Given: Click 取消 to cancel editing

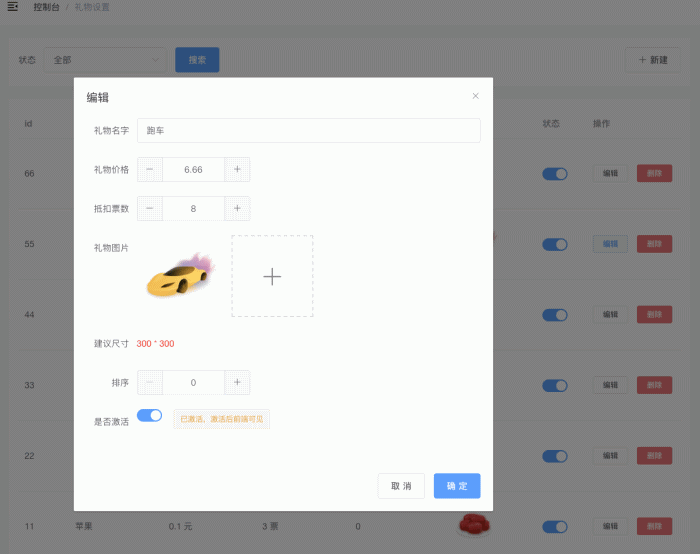Looking at the screenshot, I should (401, 486).
